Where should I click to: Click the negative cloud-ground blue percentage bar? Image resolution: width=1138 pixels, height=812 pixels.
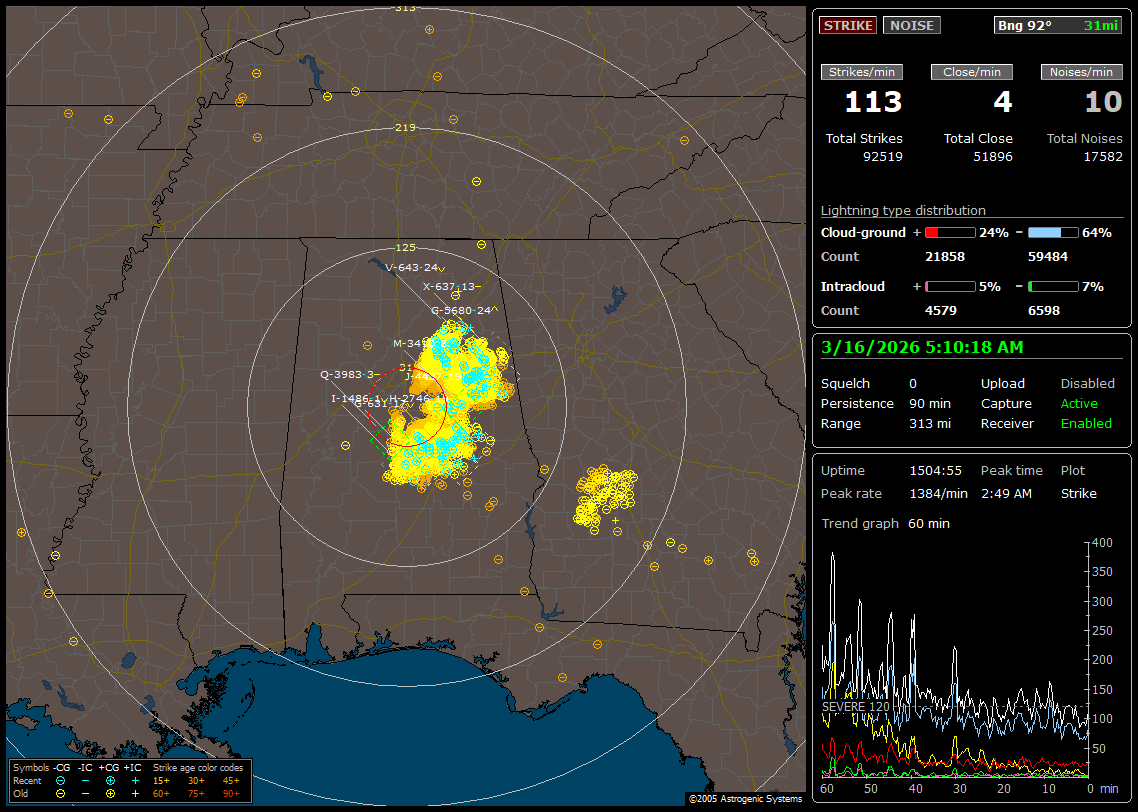tap(1053, 233)
